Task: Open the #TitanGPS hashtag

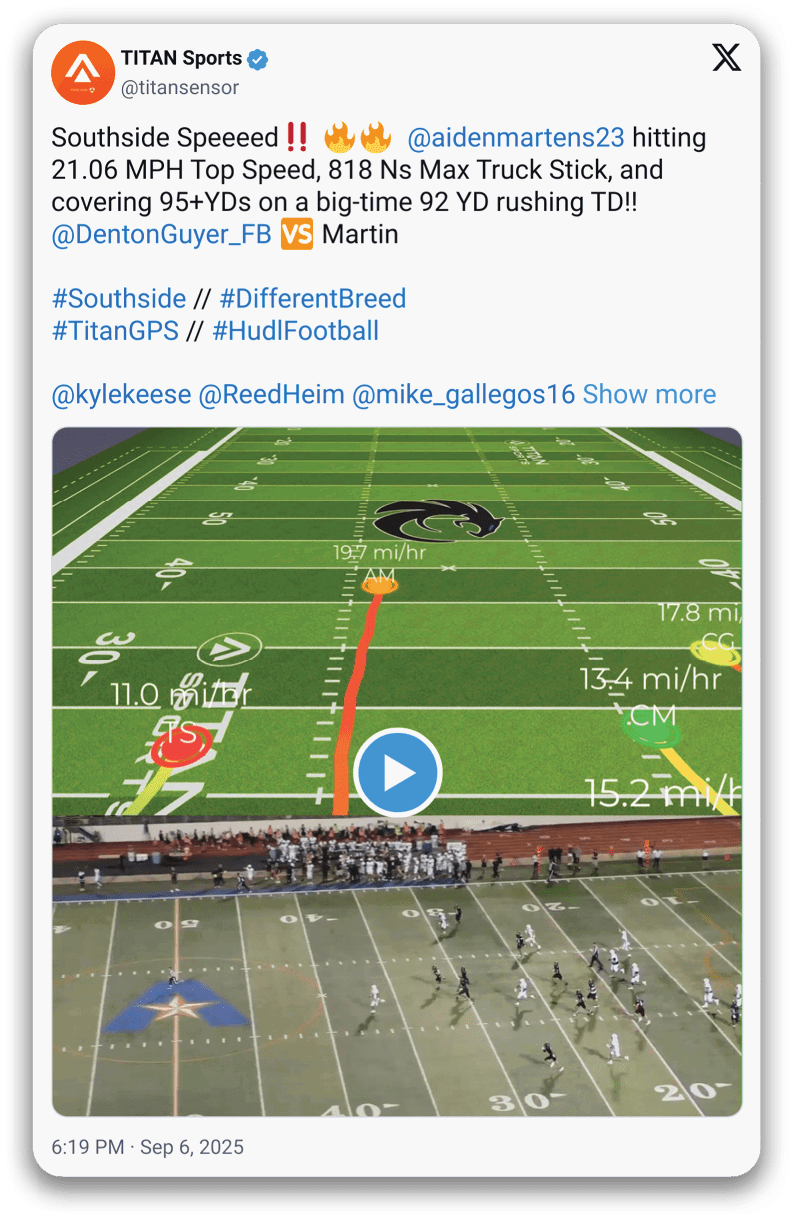Action: click(115, 331)
